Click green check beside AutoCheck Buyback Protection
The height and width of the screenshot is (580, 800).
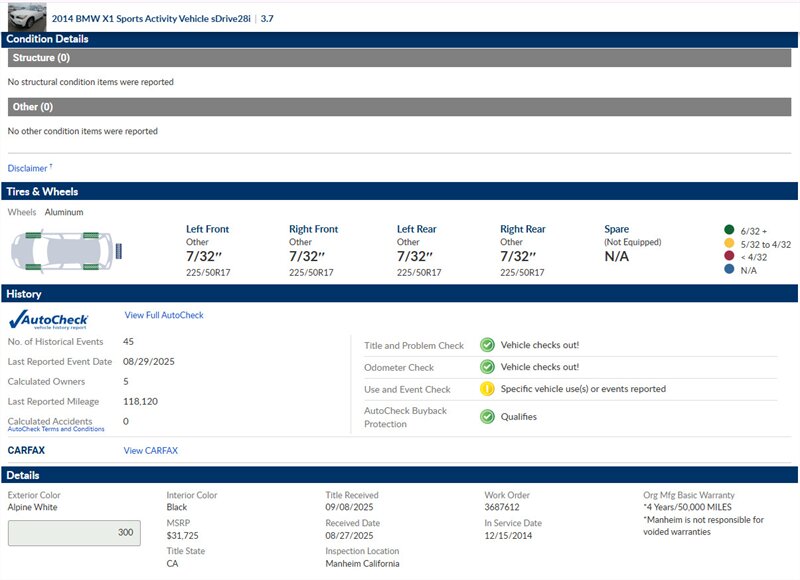point(487,416)
